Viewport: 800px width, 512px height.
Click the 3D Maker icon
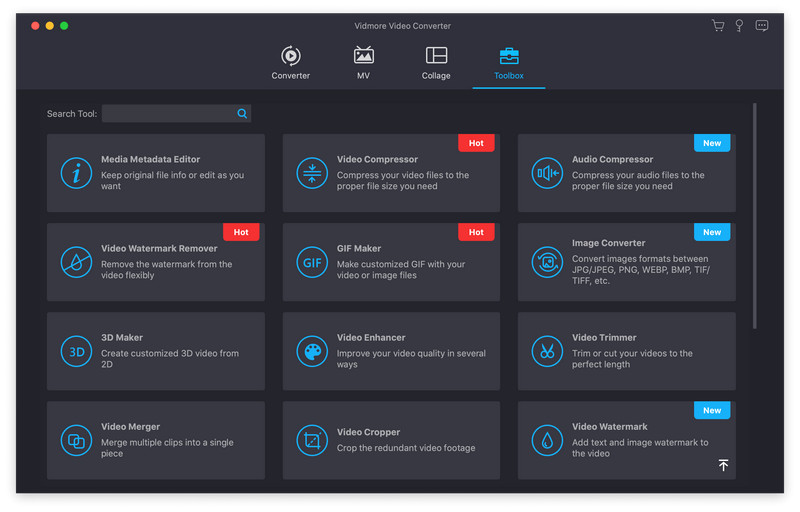(76, 351)
